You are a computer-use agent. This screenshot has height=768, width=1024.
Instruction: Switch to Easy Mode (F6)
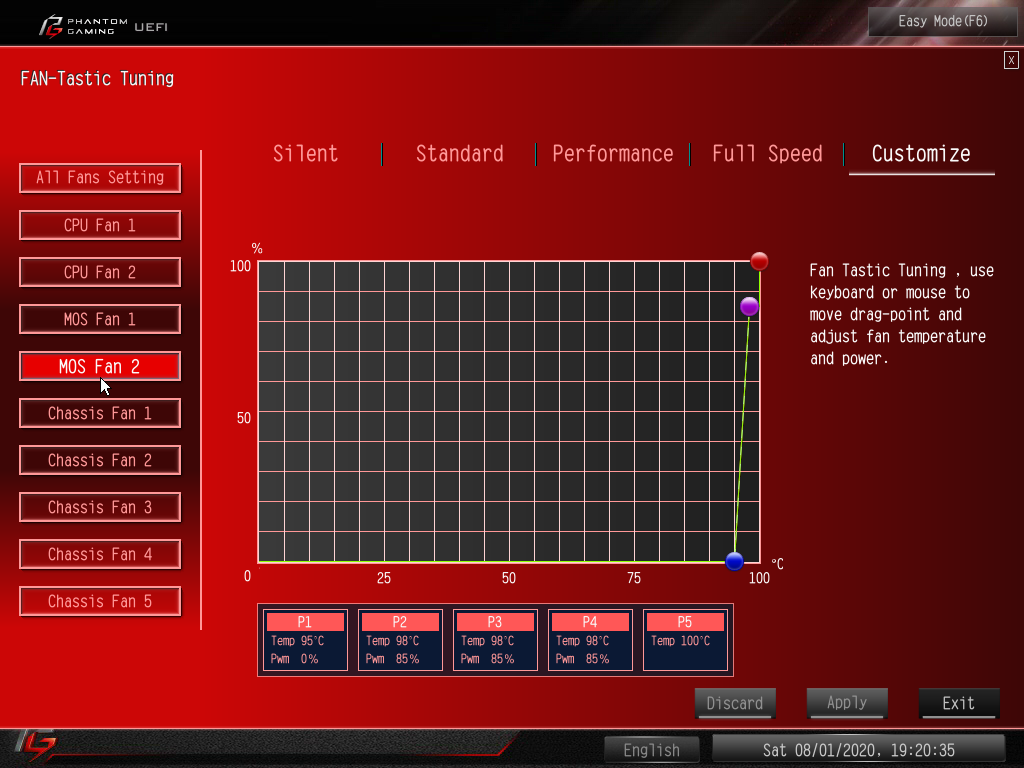tap(942, 22)
